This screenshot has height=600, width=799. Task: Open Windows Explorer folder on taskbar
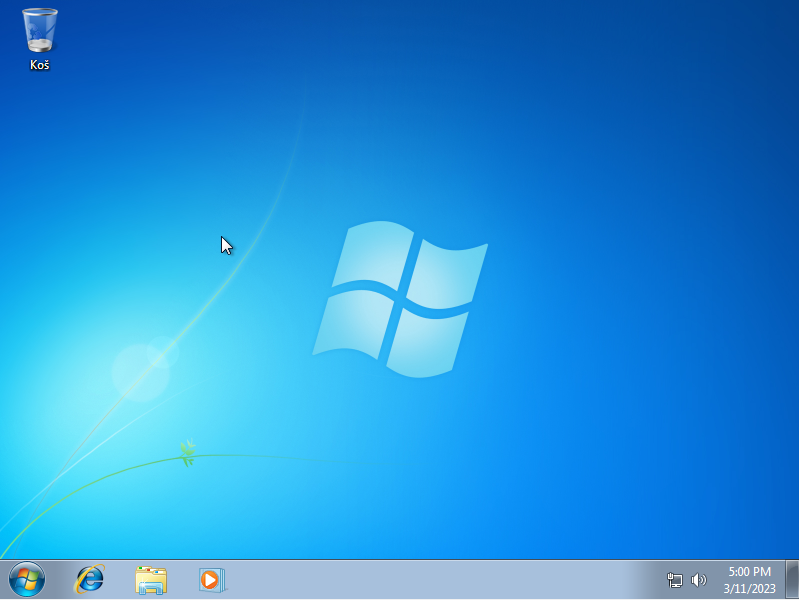[x=151, y=580]
